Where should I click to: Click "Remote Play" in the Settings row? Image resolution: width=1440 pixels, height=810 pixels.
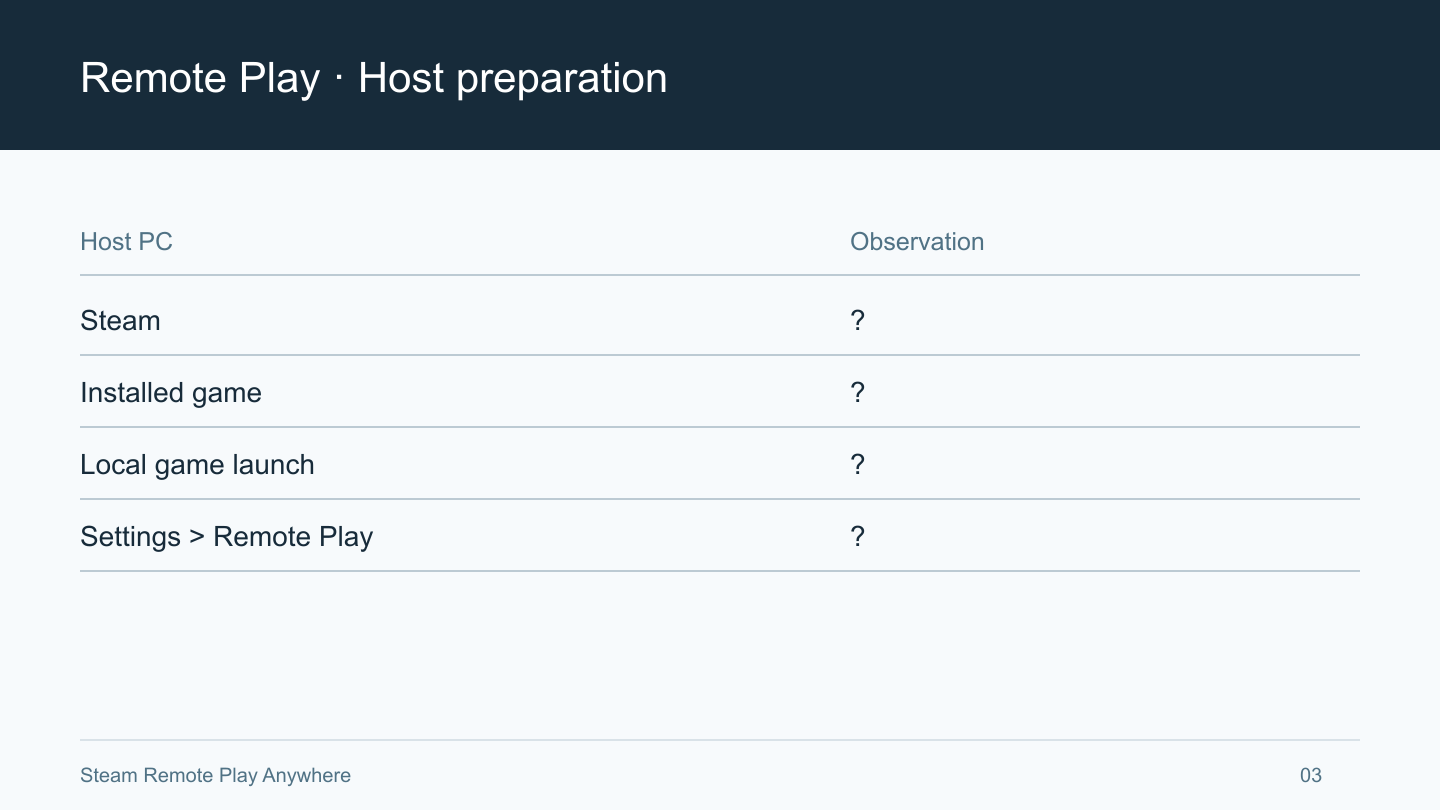293,537
